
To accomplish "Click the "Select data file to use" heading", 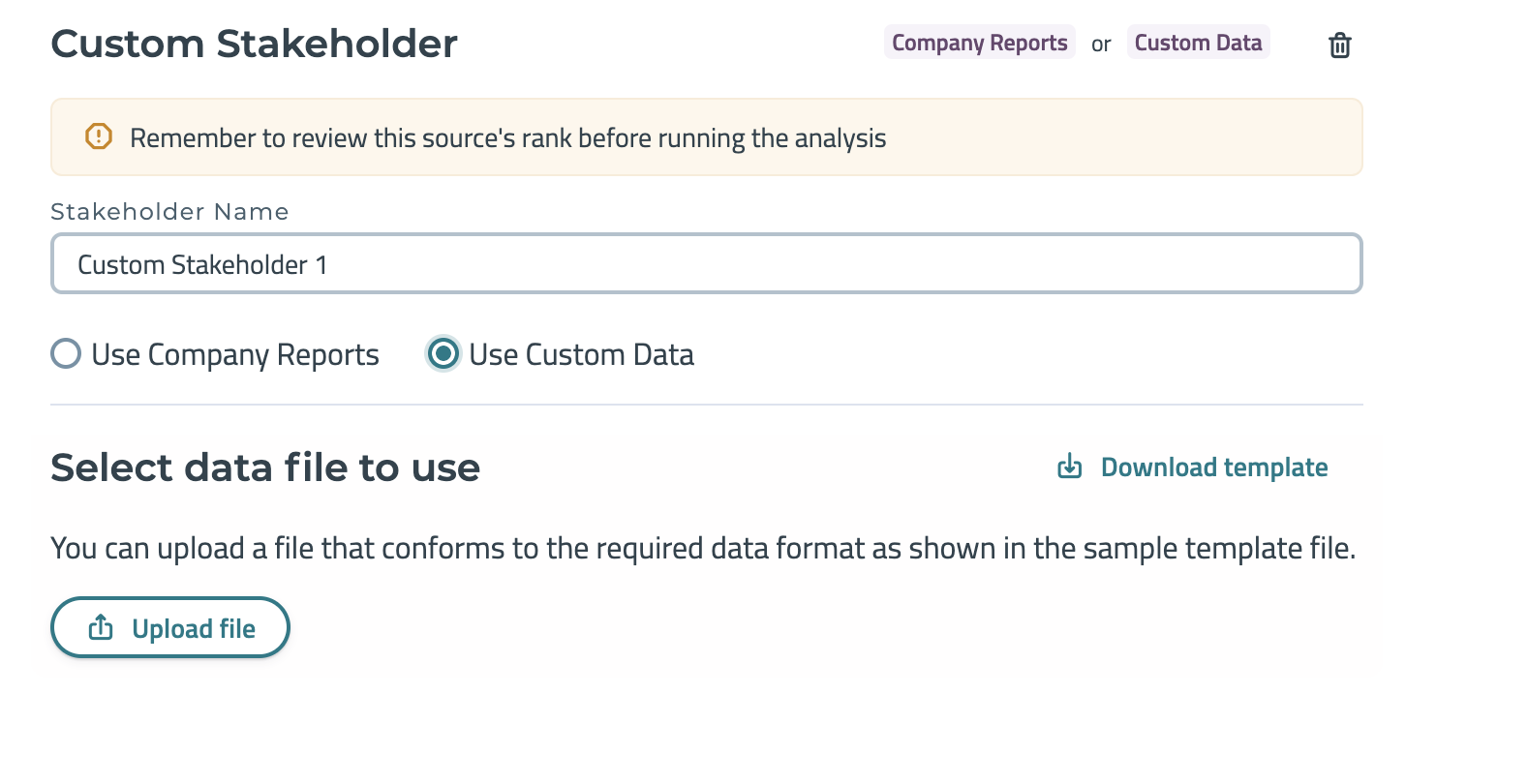I will 265,467.
